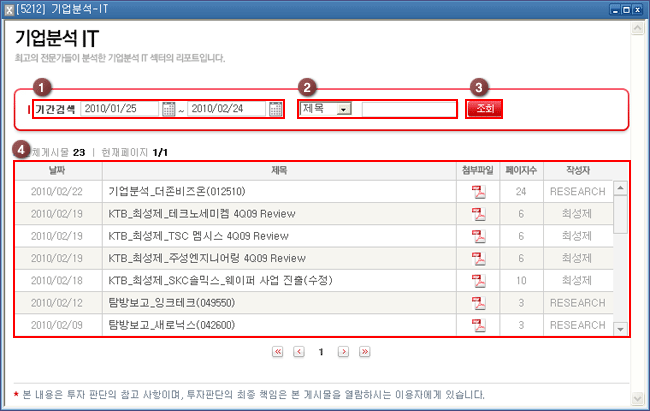The width and height of the screenshot is (650, 411).
Task: Open end date calendar picker
Action: pos(274,109)
